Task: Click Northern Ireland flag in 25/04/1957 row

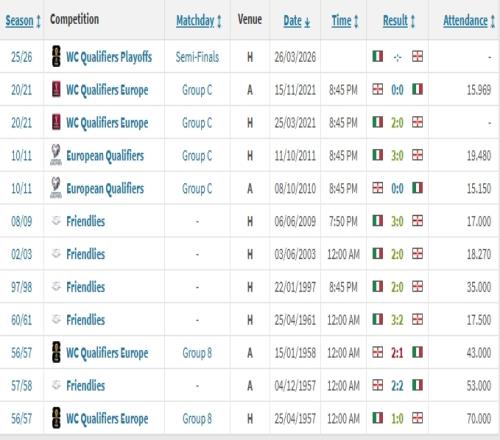Action: 417,417
